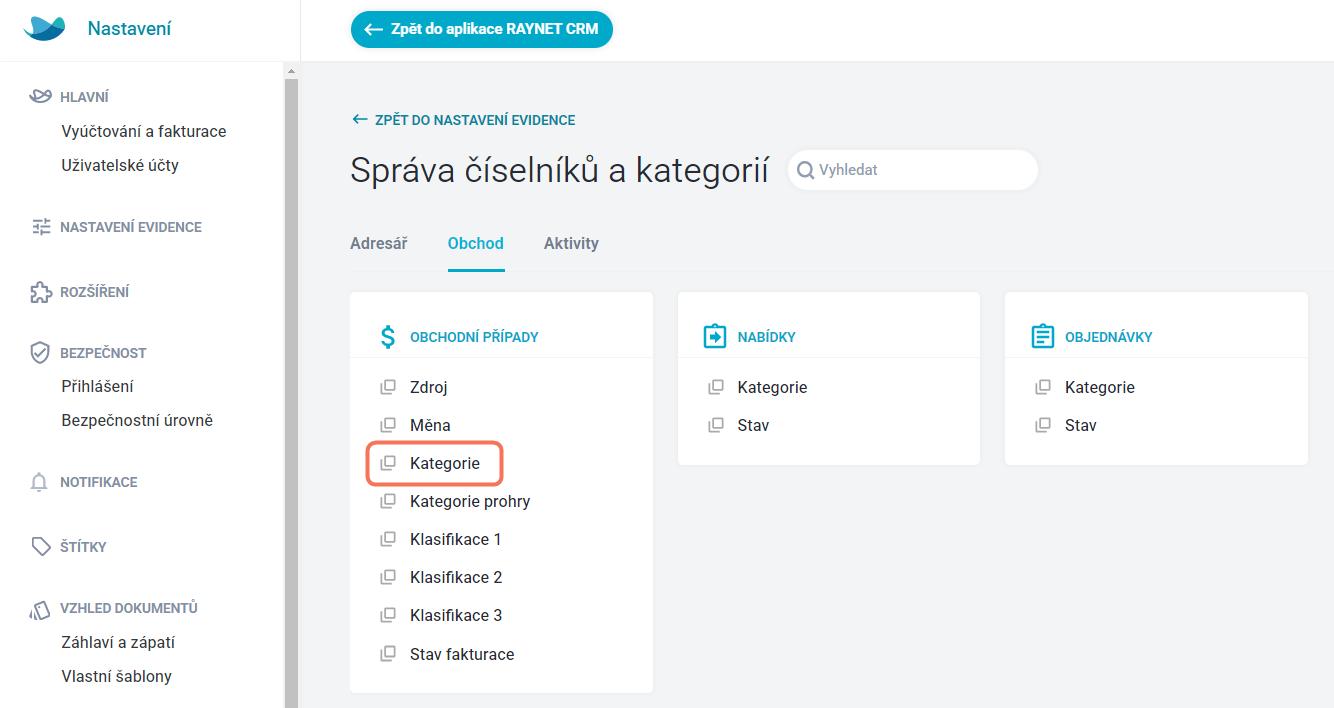This screenshot has height=708, width=1334.
Task: Open the Klasifikace 3 codelist
Action: click(456, 615)
